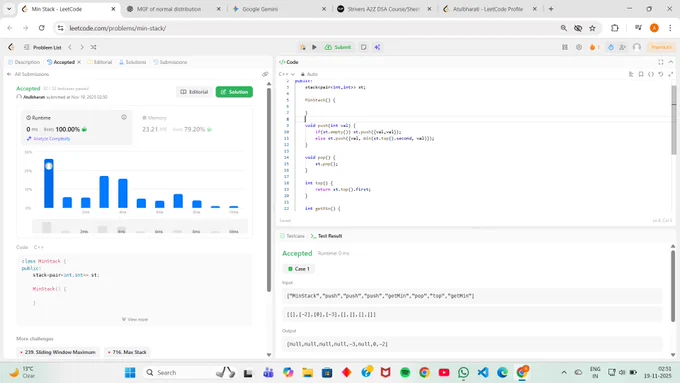The width and height of the screenshot is (680, 383).
Task: Open Windows Start menu
Action: [130, 372]
